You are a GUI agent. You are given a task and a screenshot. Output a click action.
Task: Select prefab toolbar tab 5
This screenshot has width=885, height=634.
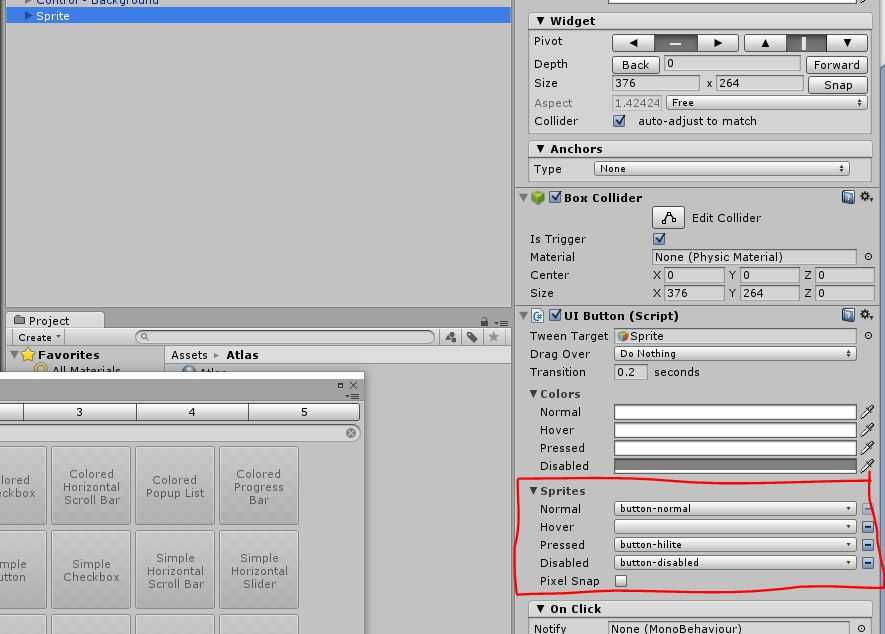(304, 412)
